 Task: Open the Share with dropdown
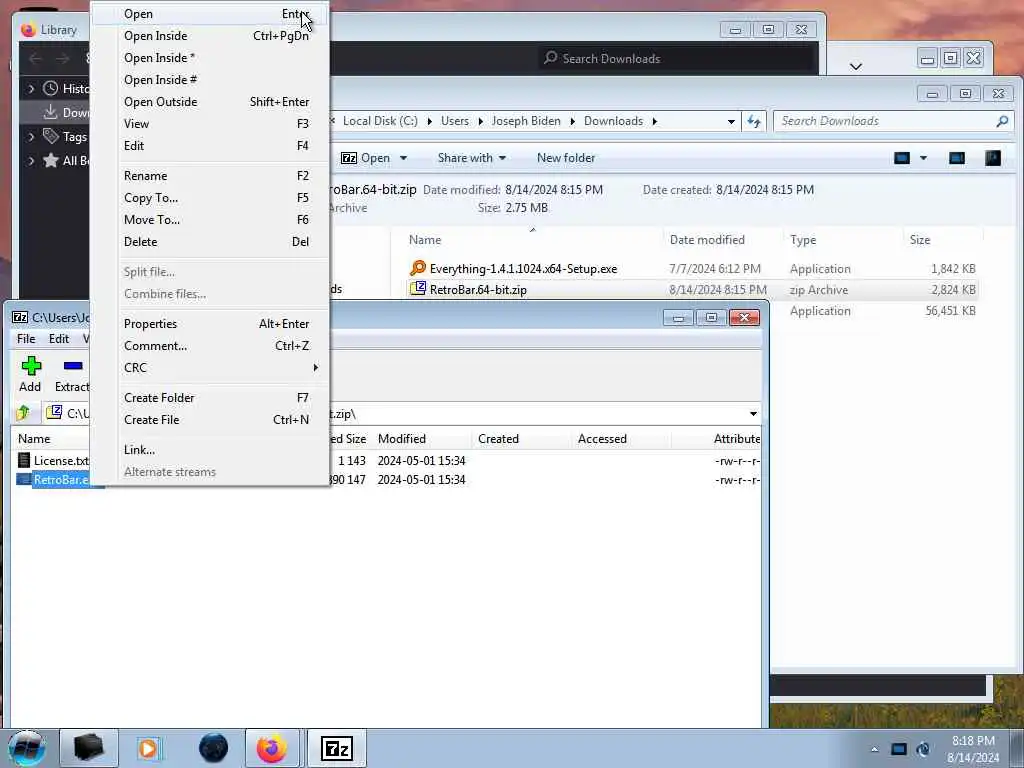(x=472, y=158)
